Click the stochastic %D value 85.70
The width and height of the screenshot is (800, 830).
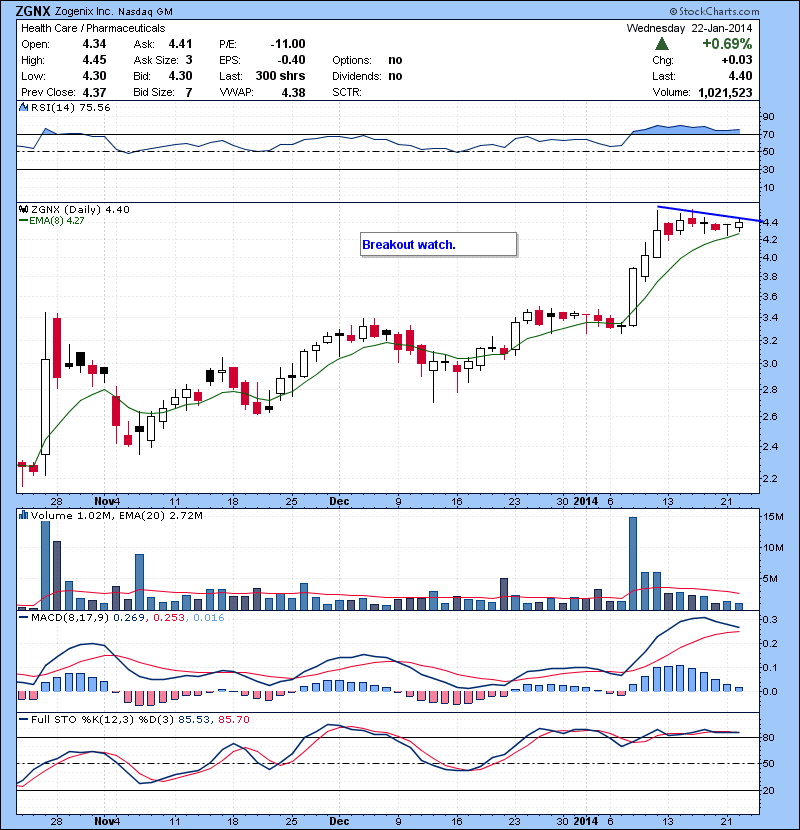click(233, 720)
